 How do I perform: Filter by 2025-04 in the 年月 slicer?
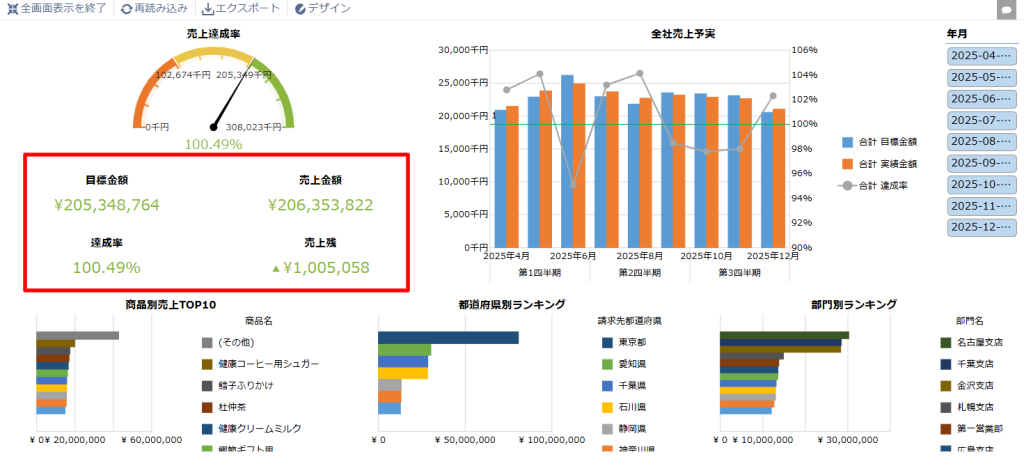click(x=982, y=56)
